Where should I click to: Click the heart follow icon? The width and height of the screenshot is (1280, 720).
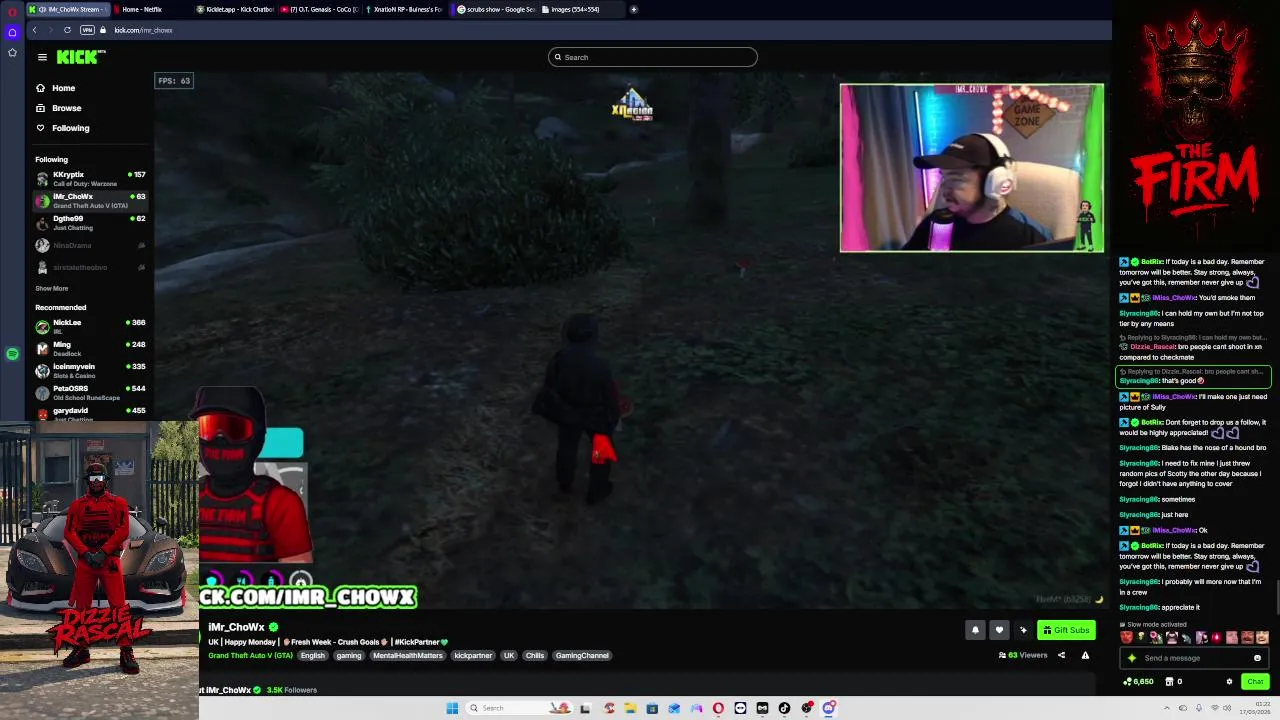[999, 630]
